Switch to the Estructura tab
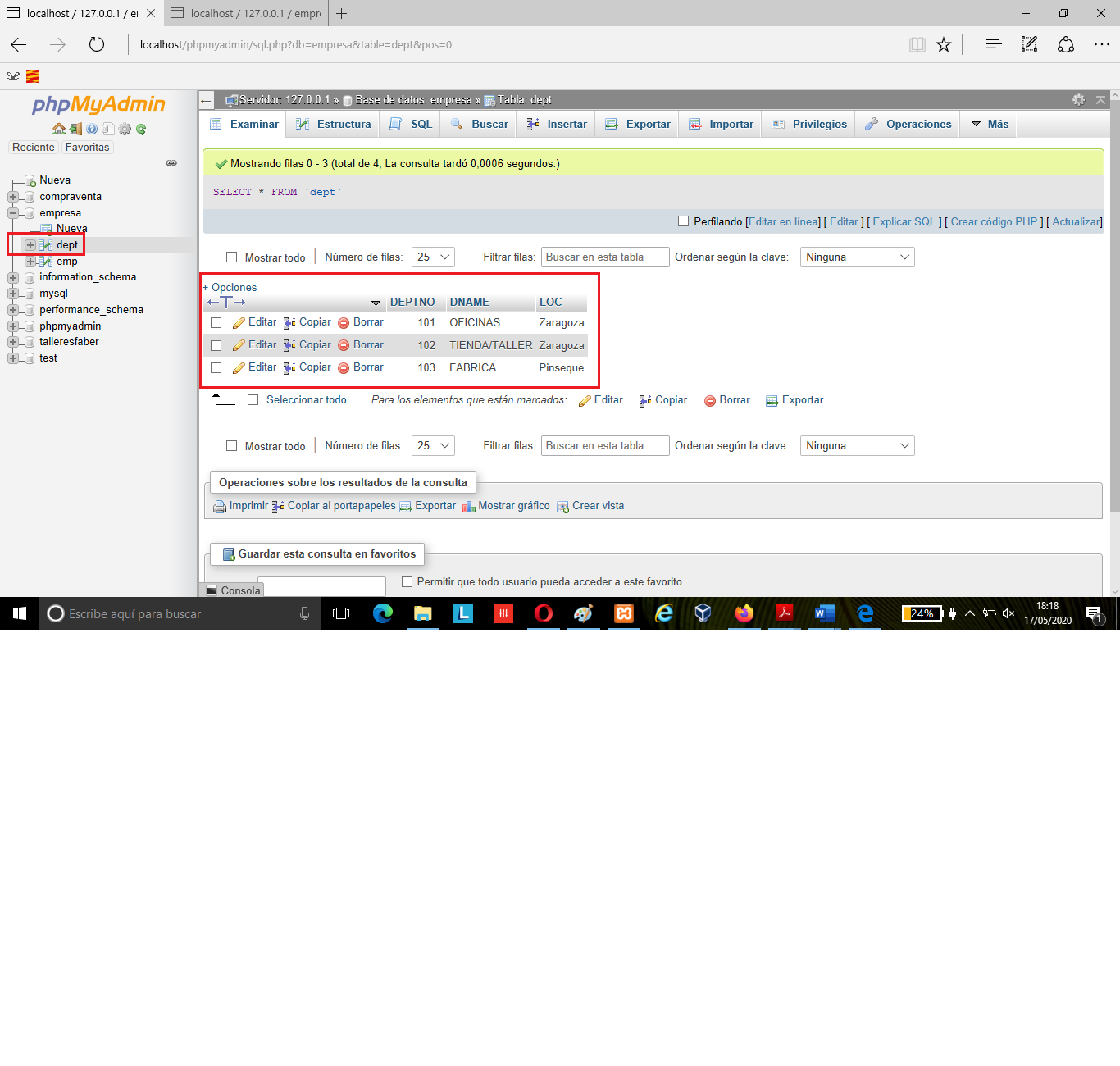The image size is (1120, 1066). point(335,125)
